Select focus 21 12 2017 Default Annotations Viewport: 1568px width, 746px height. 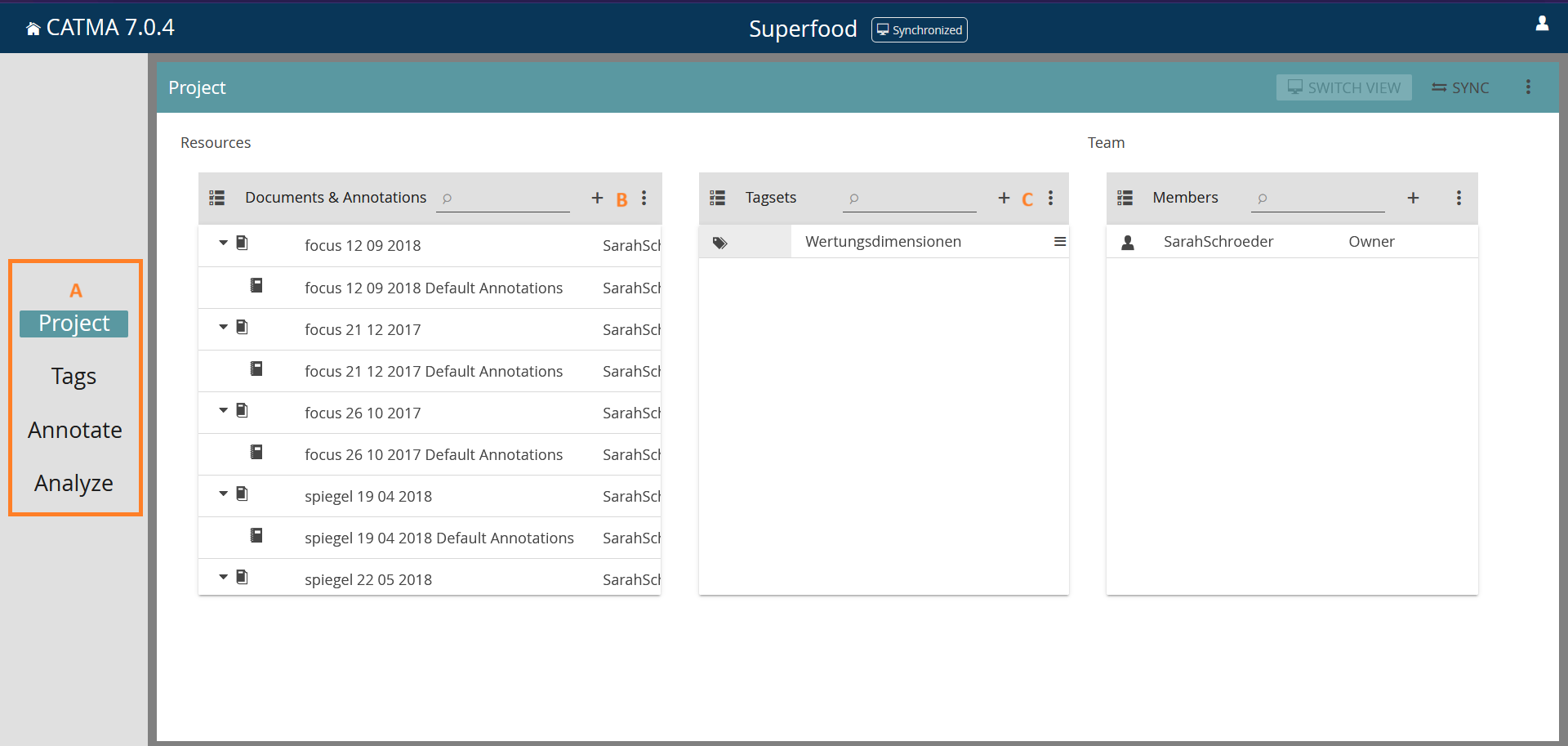[430, 371]
